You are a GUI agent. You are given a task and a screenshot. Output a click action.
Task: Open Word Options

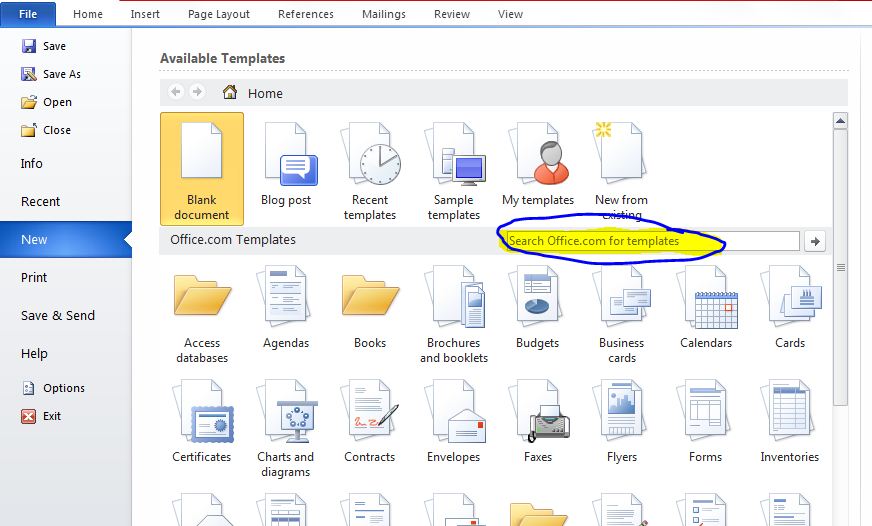(53, 388)
